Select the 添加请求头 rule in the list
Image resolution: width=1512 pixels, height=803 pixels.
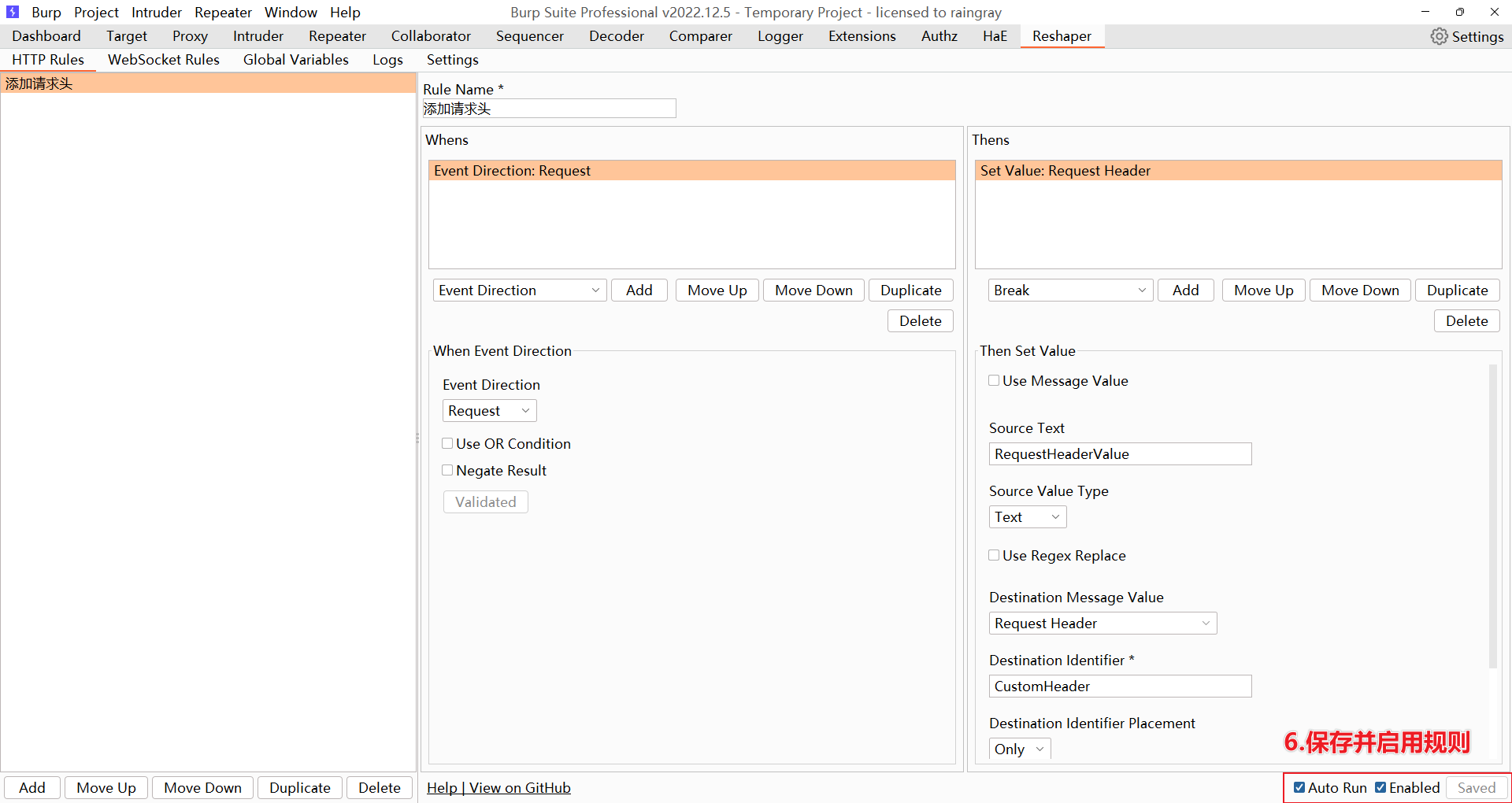(x=208, y=83)
